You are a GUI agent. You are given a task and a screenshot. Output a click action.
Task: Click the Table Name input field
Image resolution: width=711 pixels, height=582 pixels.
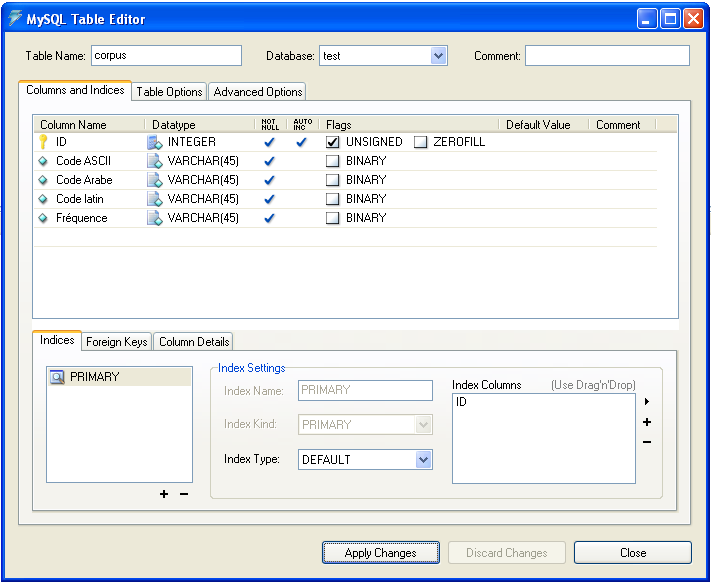(166, 56)
